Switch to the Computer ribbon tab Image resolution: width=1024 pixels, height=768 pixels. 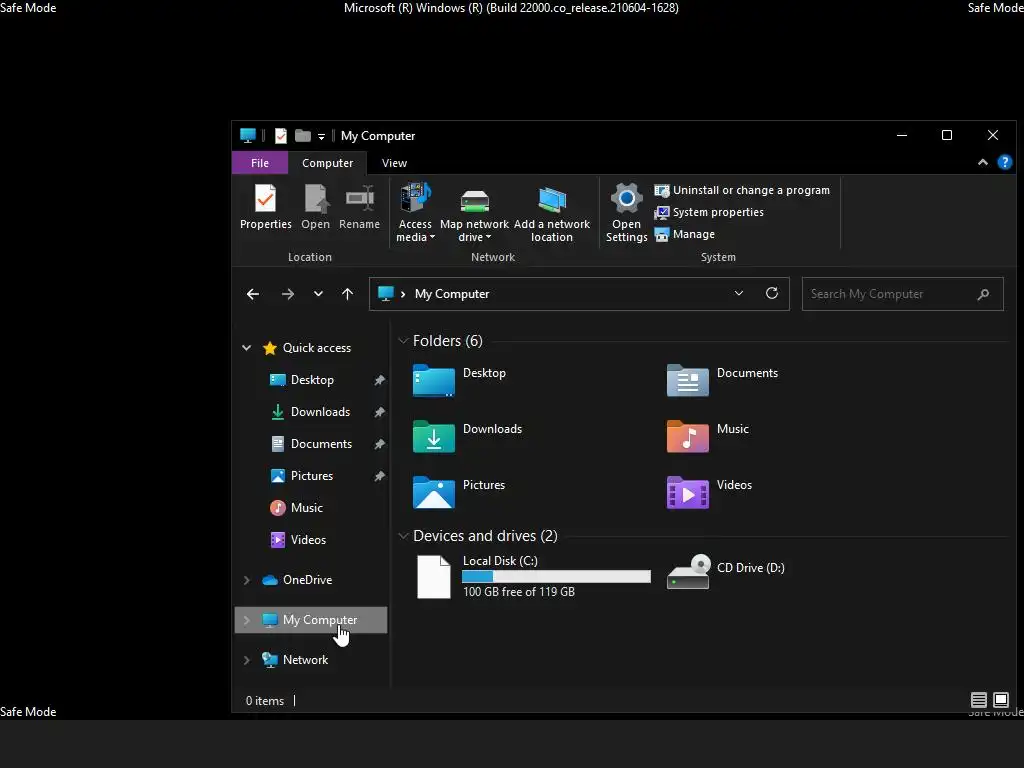(x=327, y=163)
